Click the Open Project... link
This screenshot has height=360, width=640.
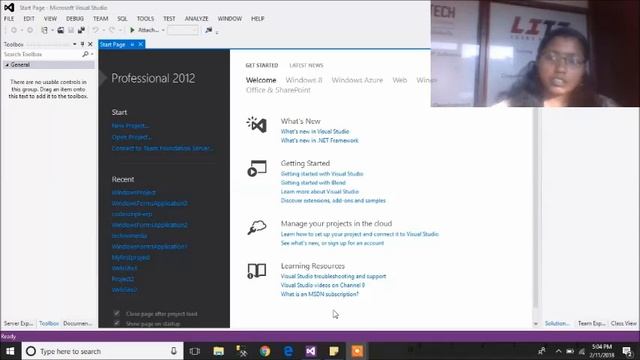click(131, 137)
